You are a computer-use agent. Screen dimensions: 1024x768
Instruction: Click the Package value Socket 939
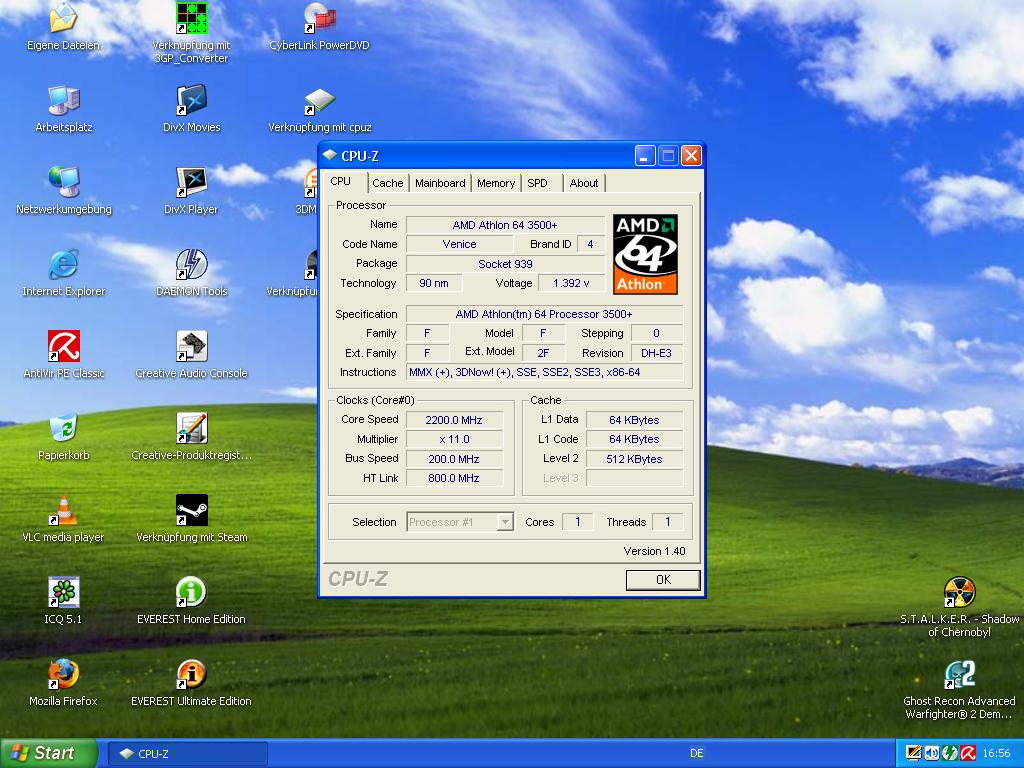pos(505,264)
